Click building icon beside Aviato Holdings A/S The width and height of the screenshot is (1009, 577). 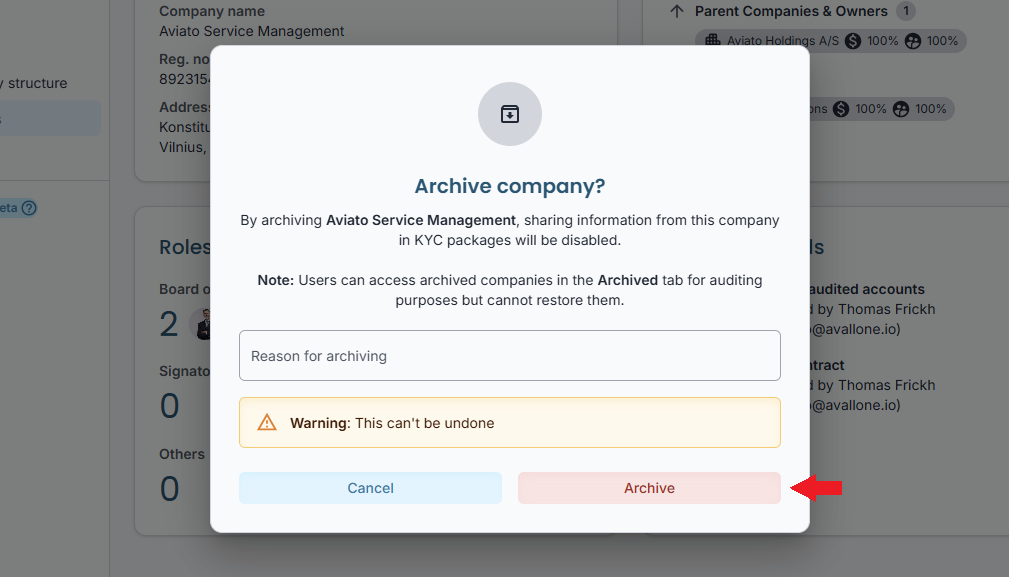click(712, 41)
